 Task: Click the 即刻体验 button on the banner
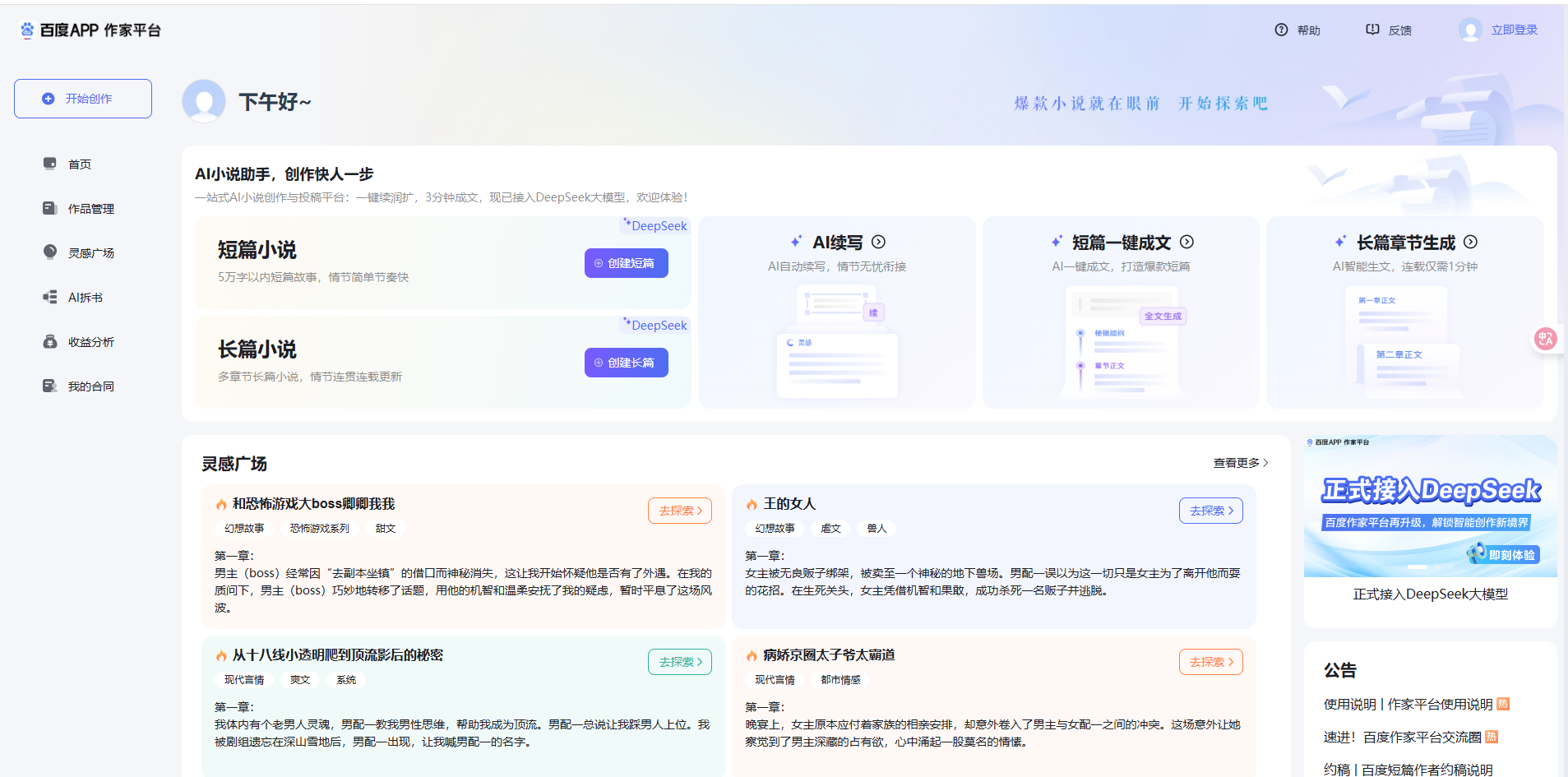coord(1503,554)
